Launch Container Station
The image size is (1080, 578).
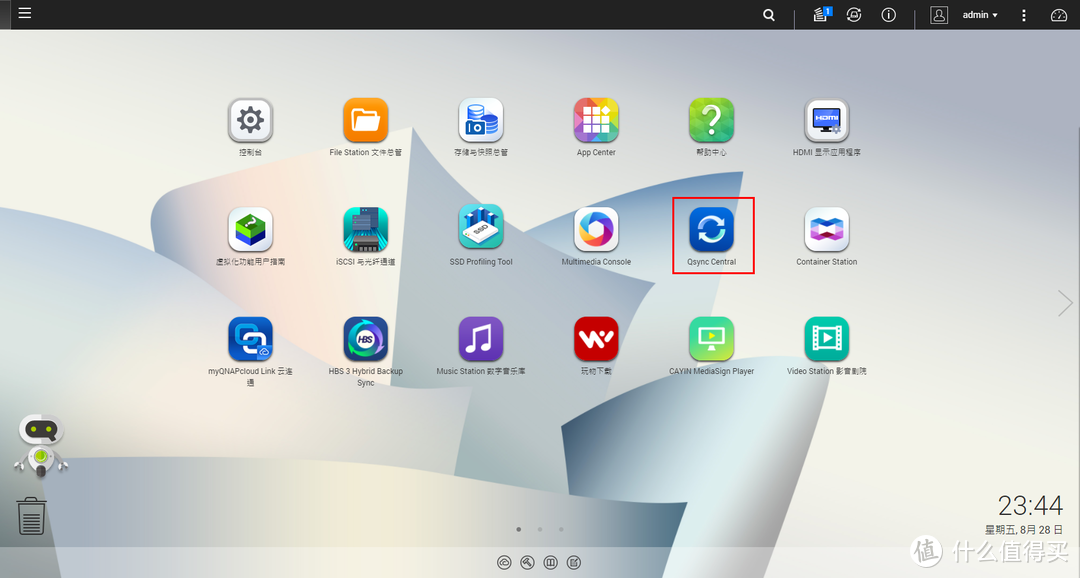(x=827, y=229)
